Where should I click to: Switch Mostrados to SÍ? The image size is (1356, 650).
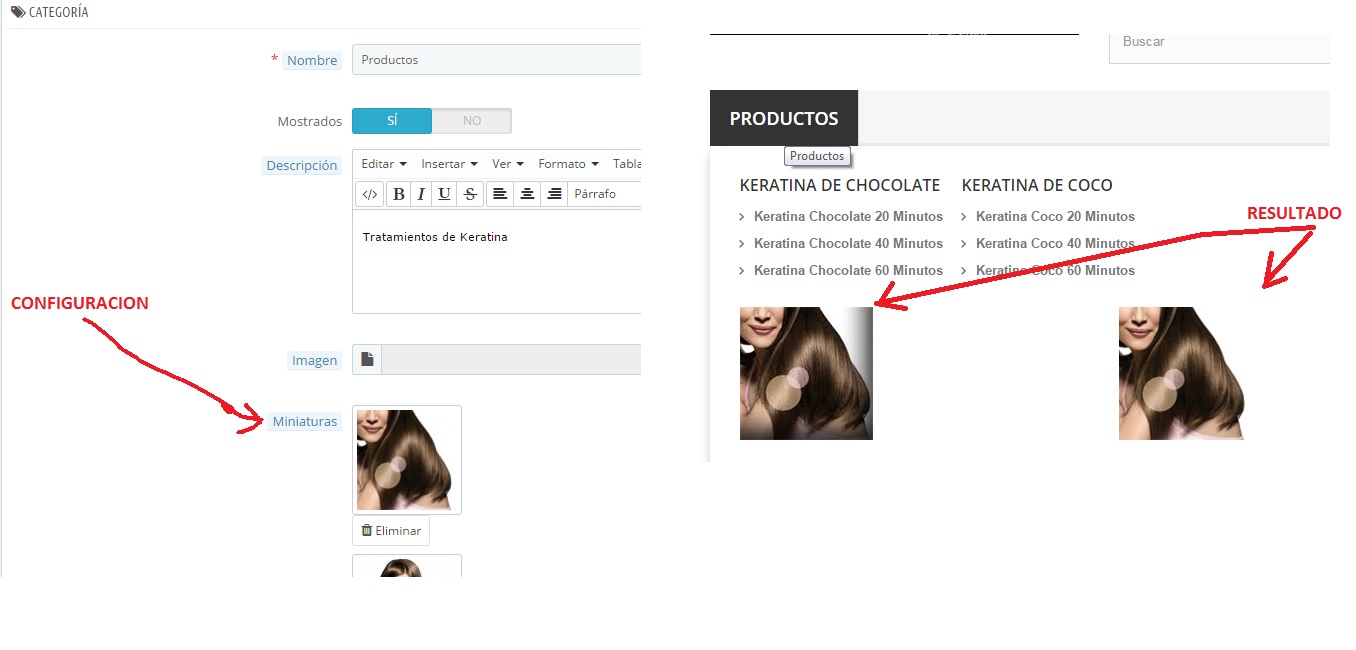pyautogui.click(x=392, y=121)
